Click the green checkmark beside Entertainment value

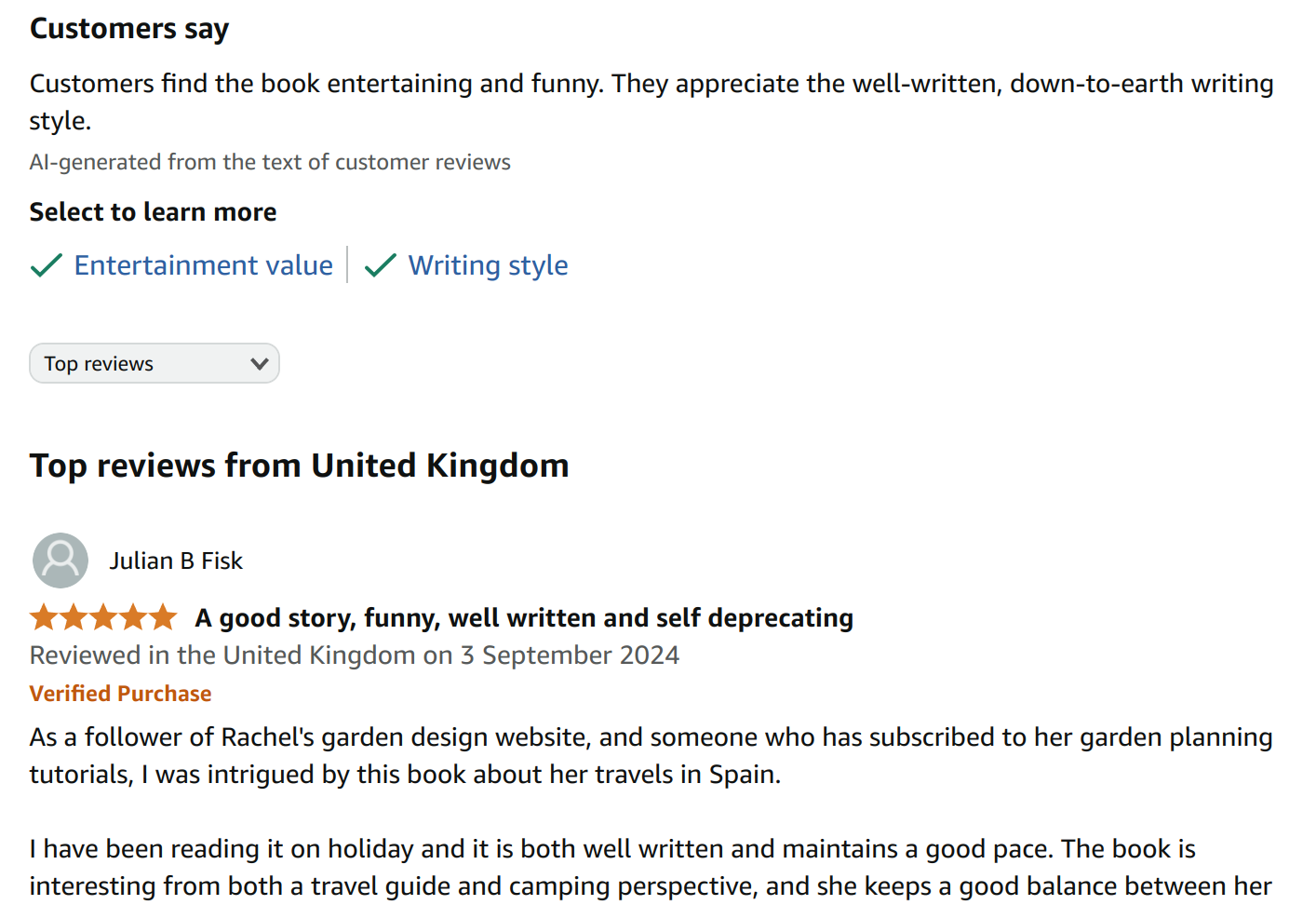coord(46,266)
